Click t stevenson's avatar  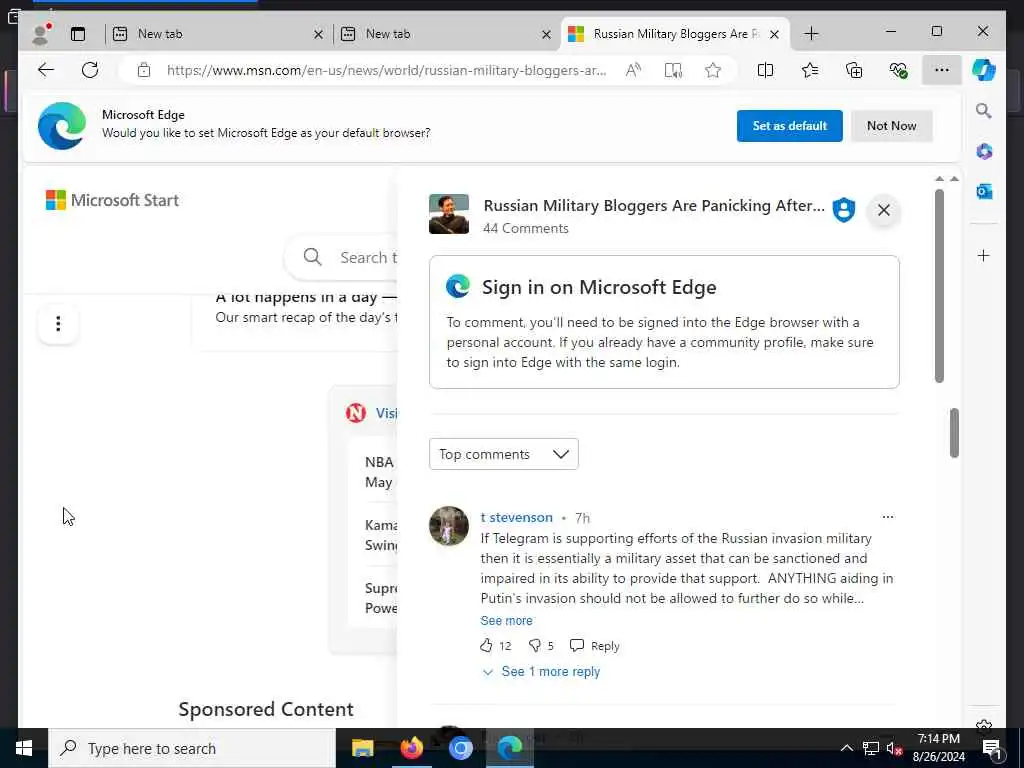coord(449,526)
